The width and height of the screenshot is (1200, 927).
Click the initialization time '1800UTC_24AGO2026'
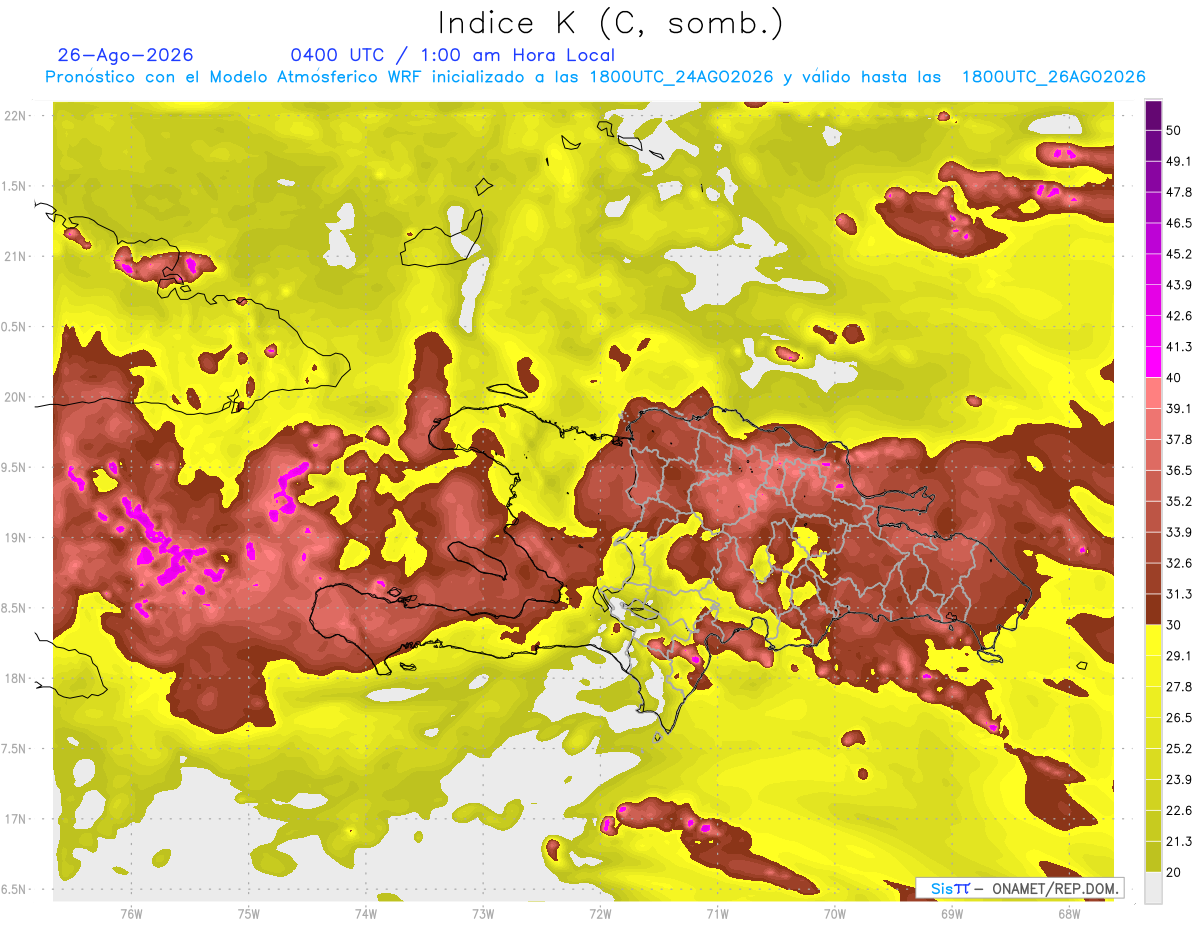coord(683,77)
